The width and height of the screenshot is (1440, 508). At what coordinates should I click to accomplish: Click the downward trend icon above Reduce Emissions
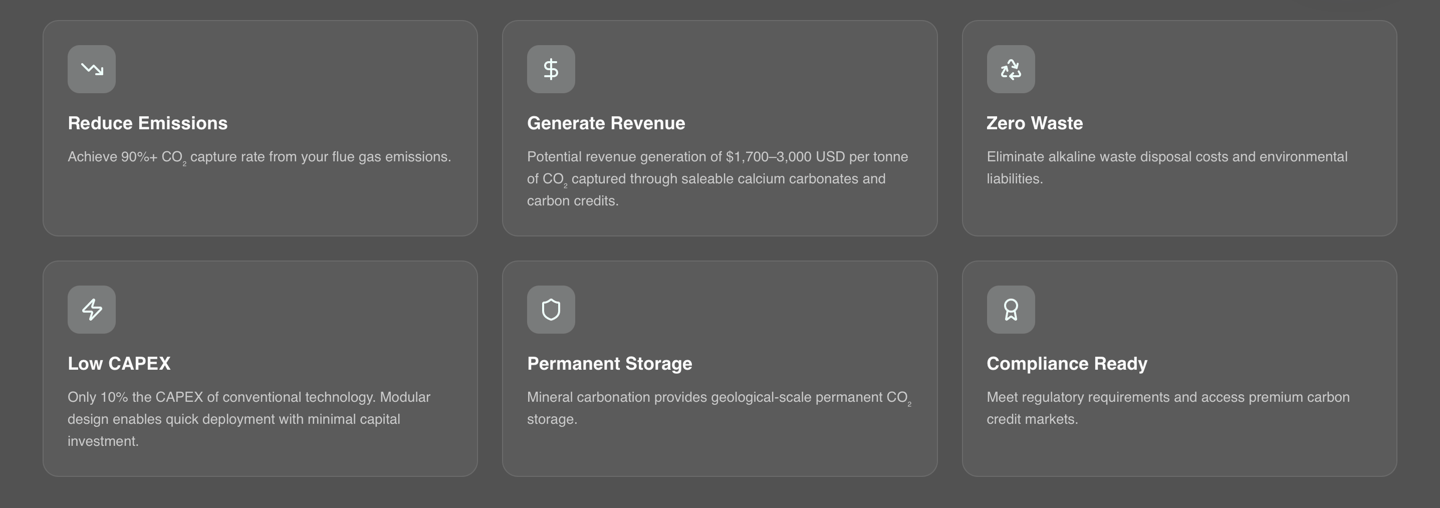(x=92, y=69)
